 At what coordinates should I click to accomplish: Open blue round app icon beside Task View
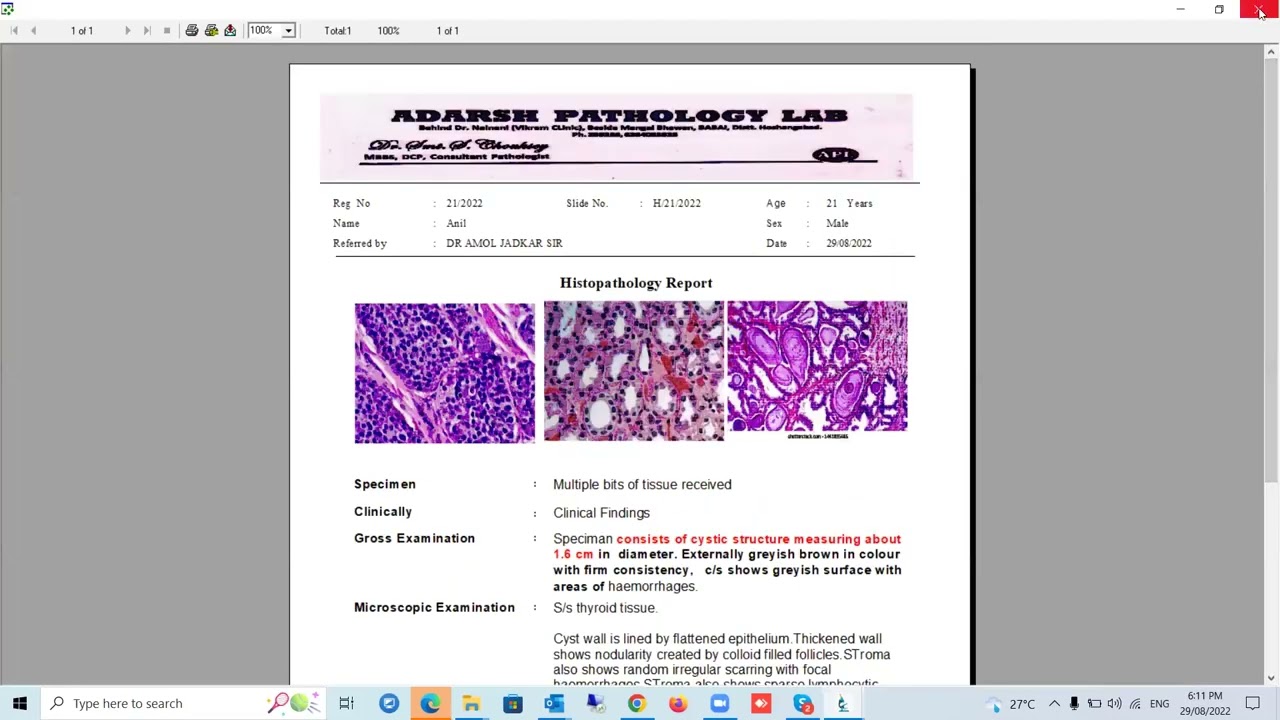389,703
